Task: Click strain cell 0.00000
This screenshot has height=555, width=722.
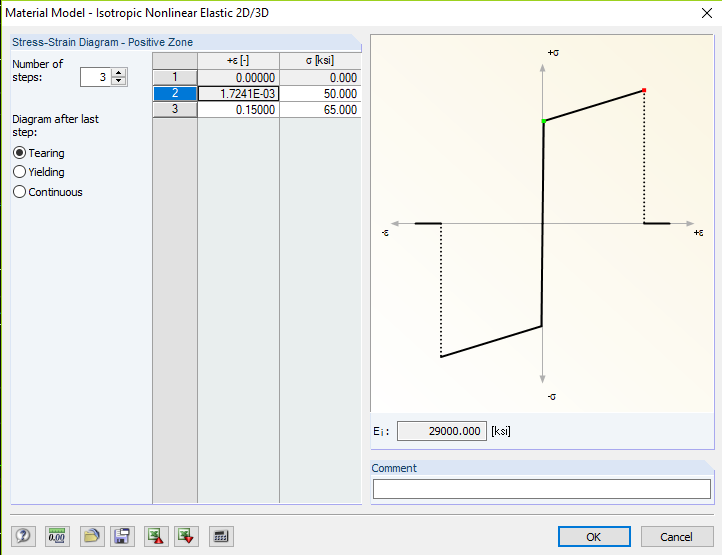Action: [x=239, y=77]
